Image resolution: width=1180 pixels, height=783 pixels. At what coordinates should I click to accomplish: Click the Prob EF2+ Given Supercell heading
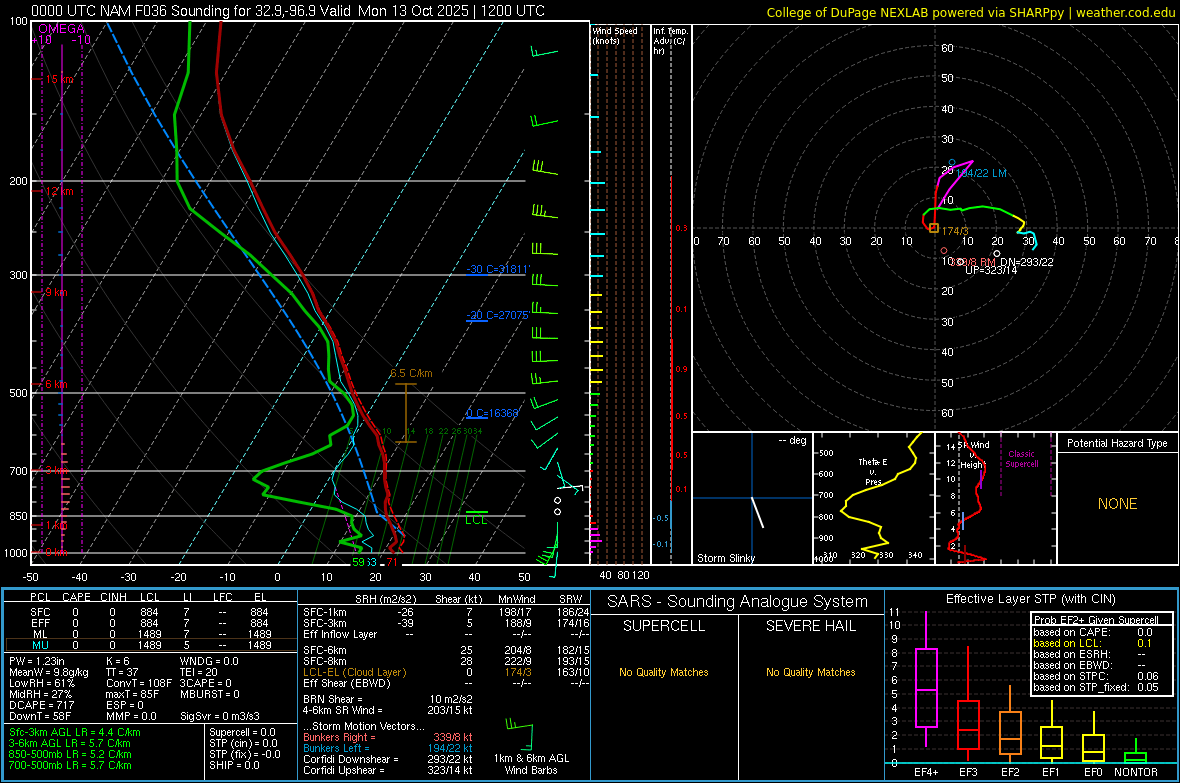[x=1096, y=620]
